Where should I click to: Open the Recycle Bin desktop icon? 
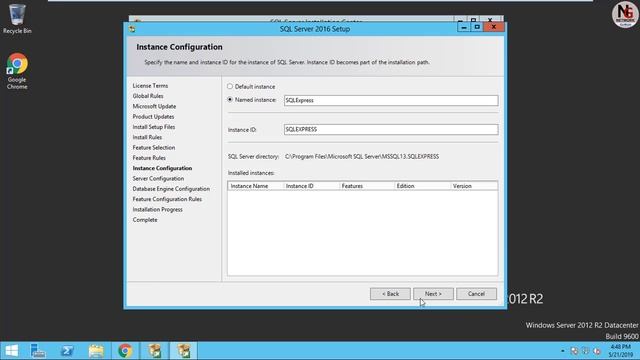coord(17,18)
